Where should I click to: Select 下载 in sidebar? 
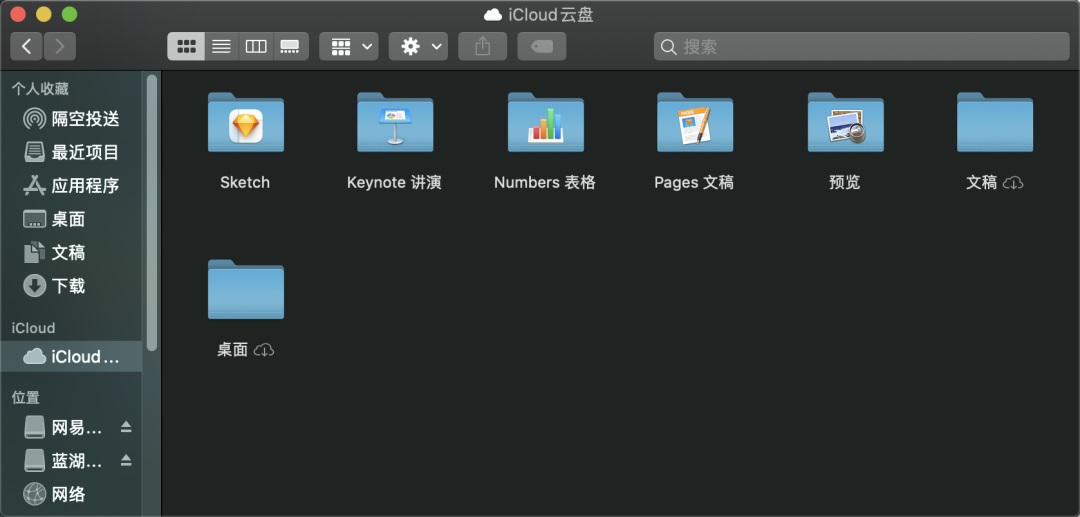click(72, 286)
